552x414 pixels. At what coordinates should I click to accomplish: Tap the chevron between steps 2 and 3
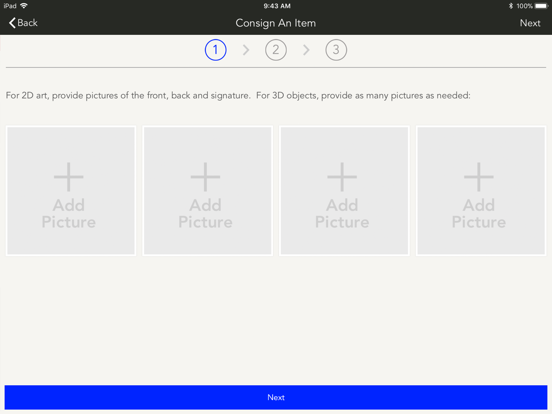click(x=306, y=50)
